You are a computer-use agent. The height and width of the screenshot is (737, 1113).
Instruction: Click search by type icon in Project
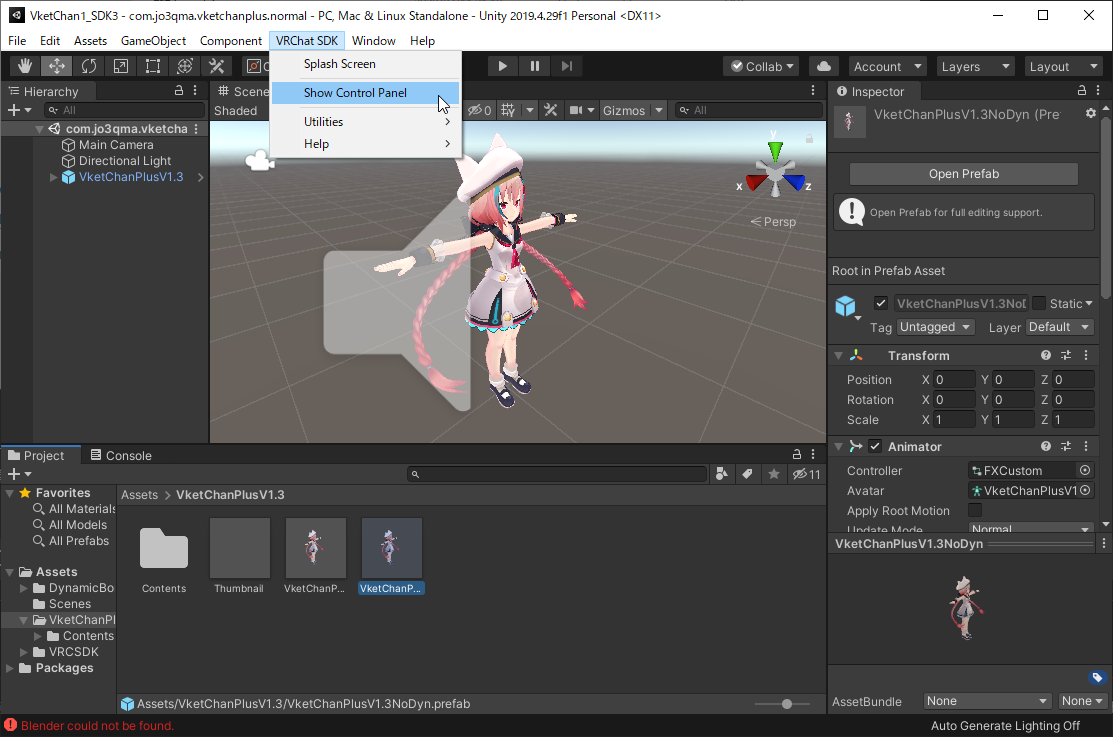click(x=722, y=474)
